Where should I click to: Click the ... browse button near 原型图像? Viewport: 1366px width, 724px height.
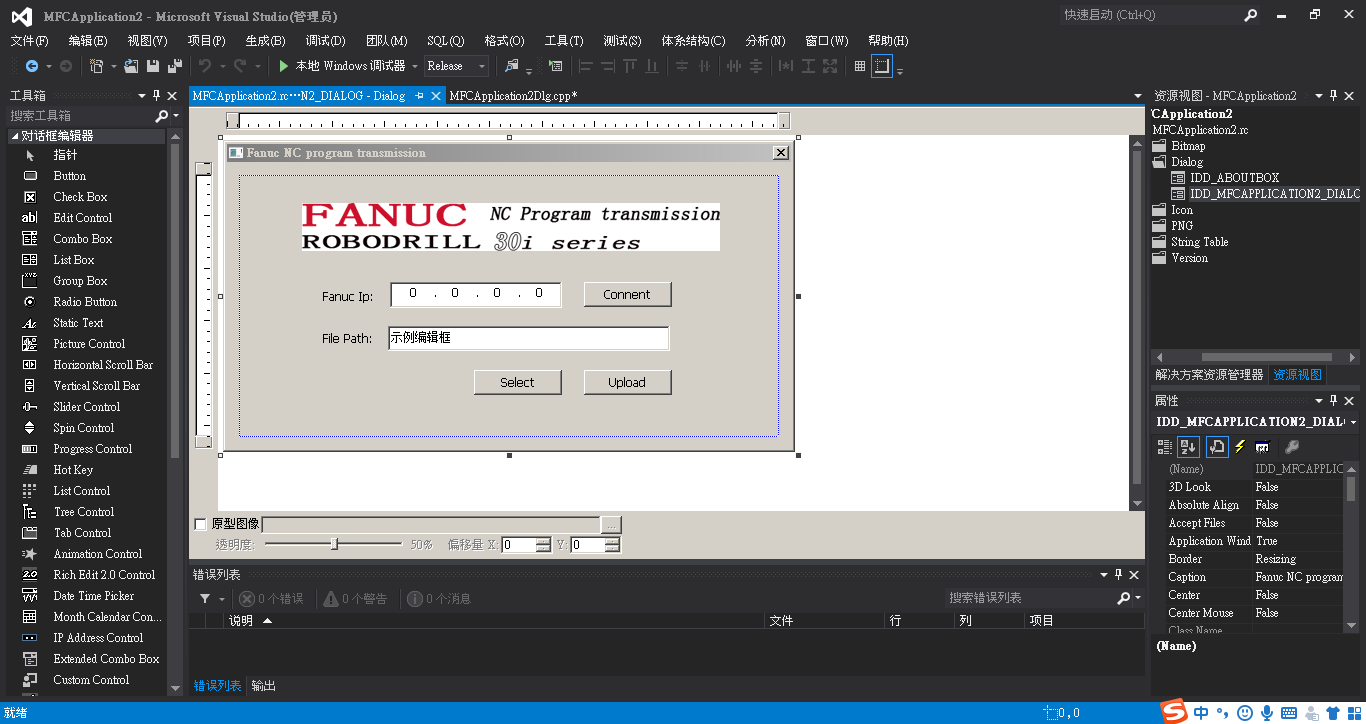coord(611,524)
